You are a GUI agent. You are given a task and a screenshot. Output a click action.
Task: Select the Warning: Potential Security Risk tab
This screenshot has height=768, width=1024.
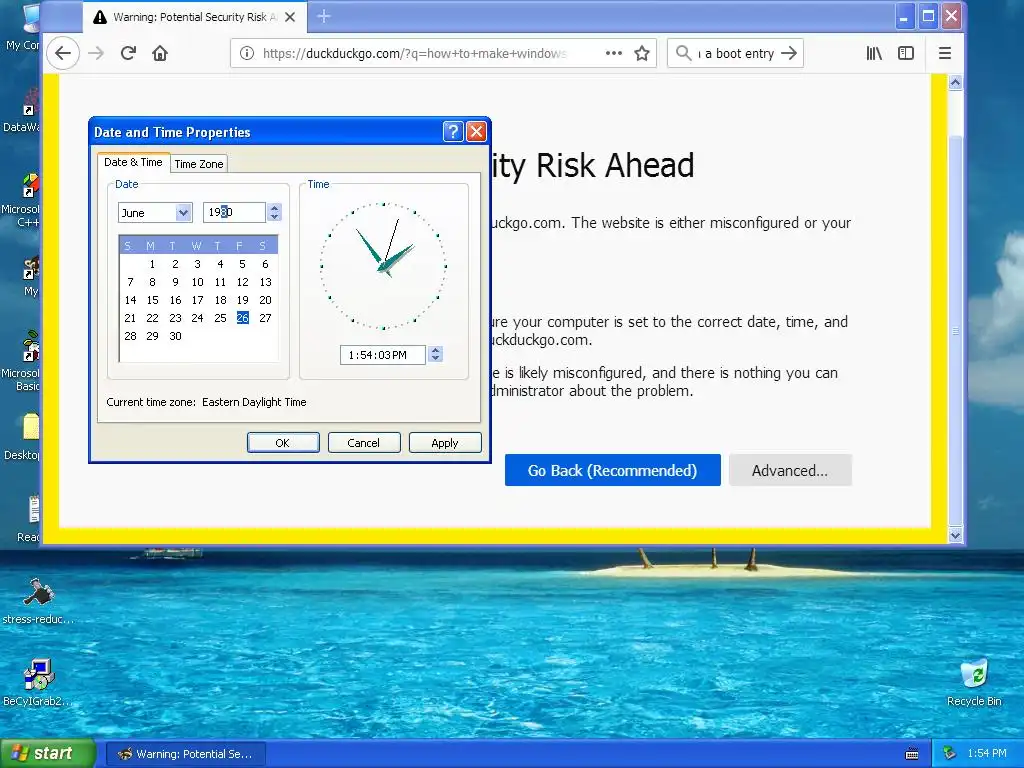click(193, 17)
